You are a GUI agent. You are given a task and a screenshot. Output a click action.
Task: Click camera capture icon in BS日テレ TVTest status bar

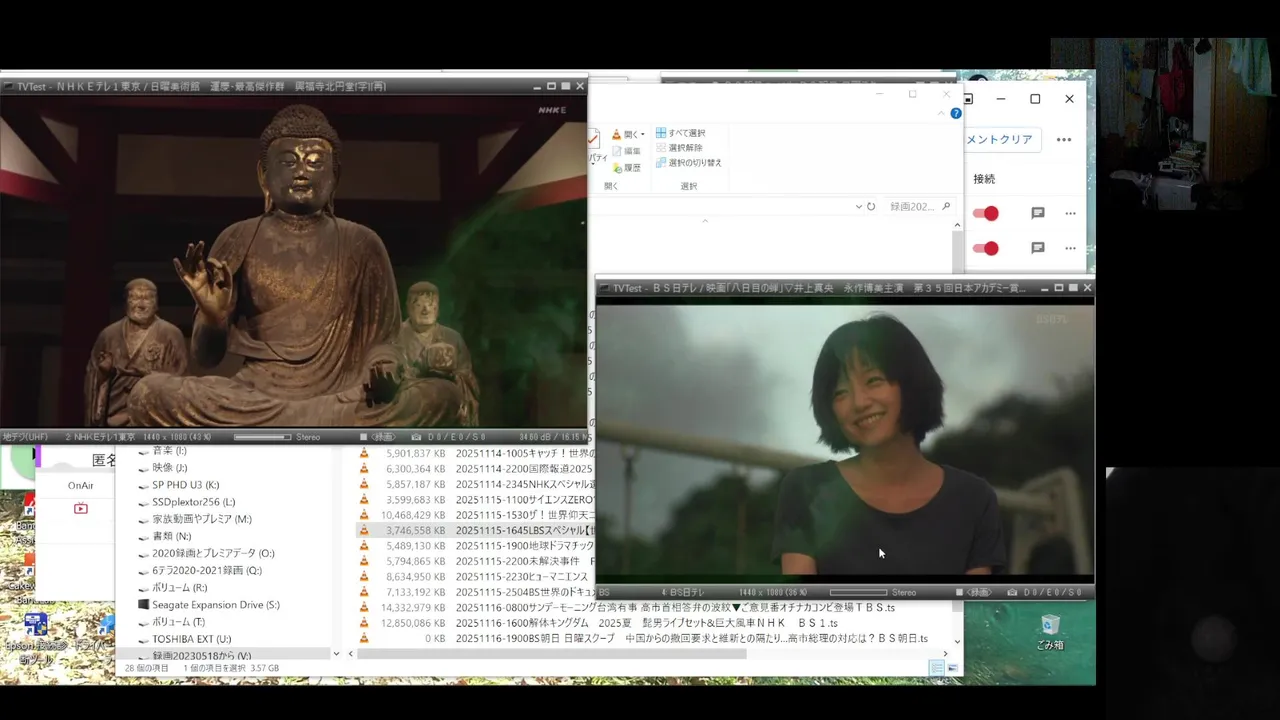coord(1010,592)
